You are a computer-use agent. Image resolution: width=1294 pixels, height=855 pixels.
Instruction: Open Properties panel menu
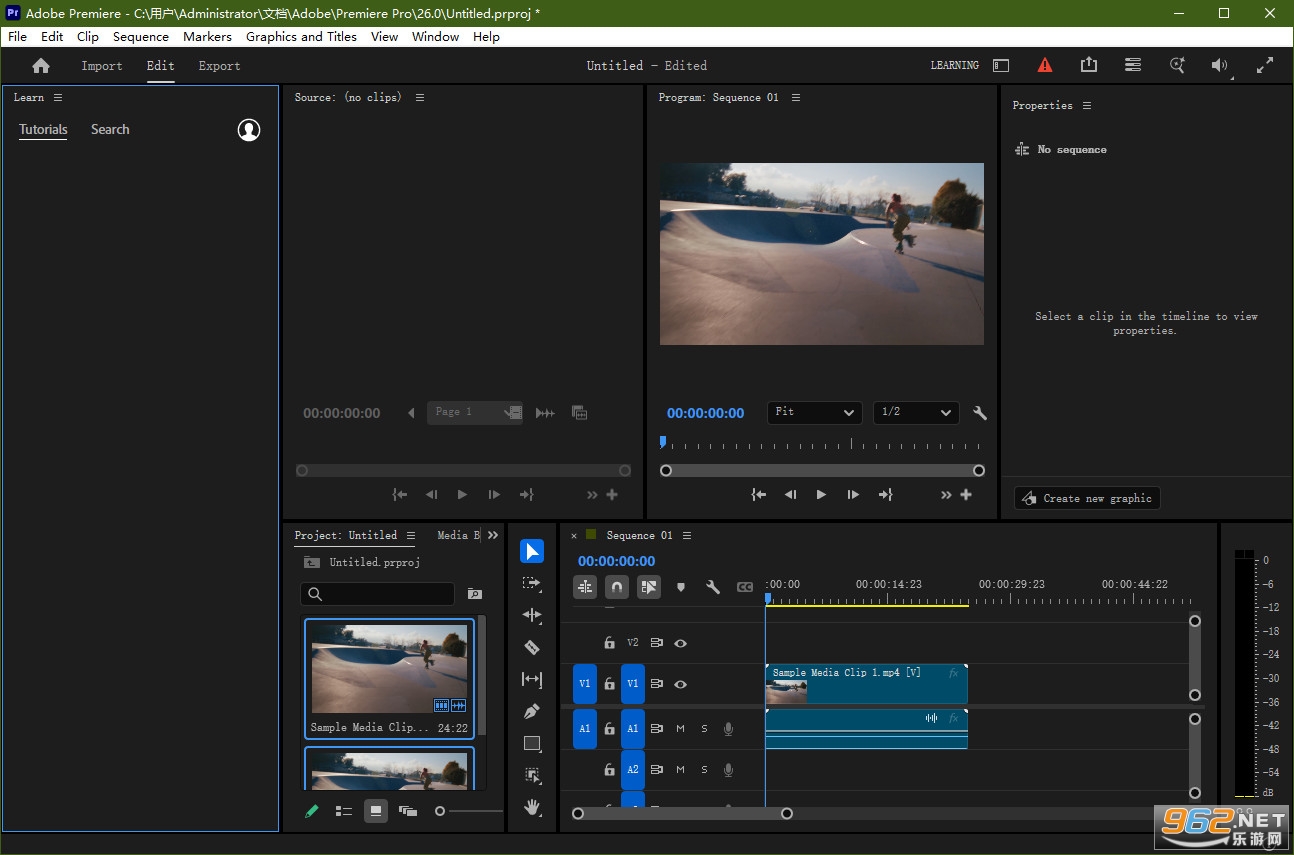click(x=1087, y=105)
